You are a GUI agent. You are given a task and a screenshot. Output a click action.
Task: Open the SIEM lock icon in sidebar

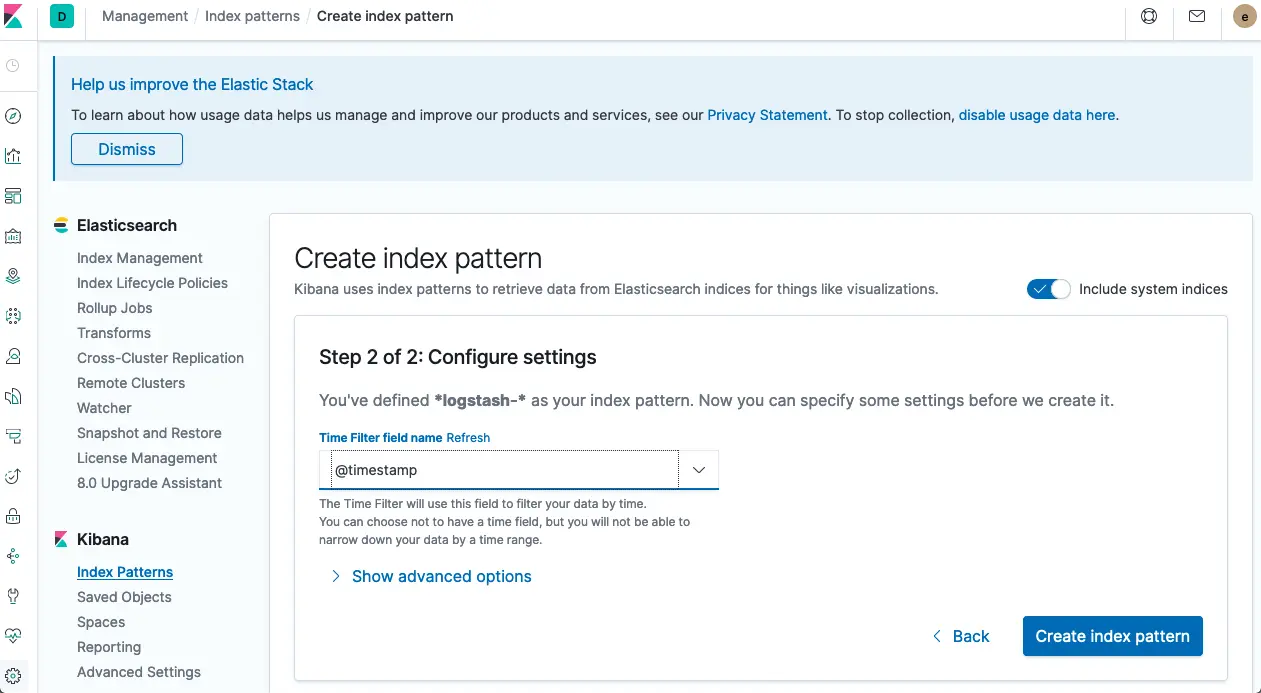click(x=13, y=516)
